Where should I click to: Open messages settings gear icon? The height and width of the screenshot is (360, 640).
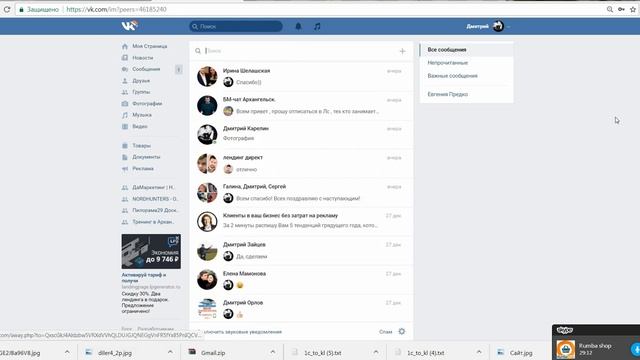[x=402, y=331]
